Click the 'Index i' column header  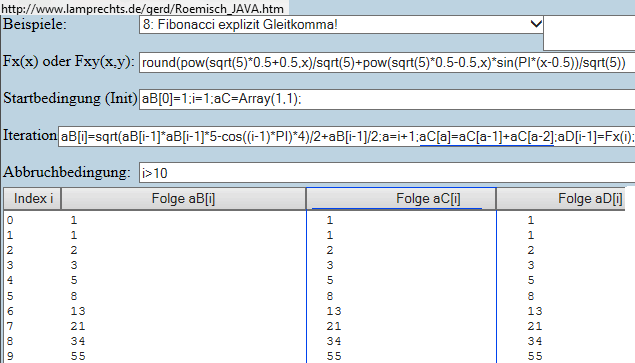(33, 199)
